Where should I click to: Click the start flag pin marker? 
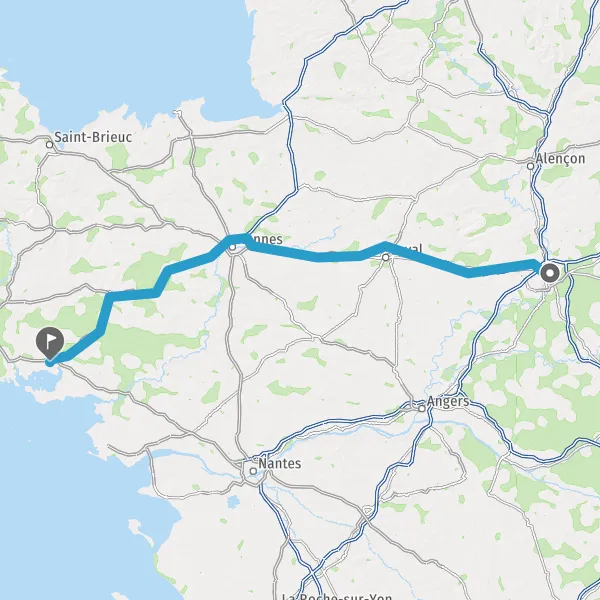(50, 341)
